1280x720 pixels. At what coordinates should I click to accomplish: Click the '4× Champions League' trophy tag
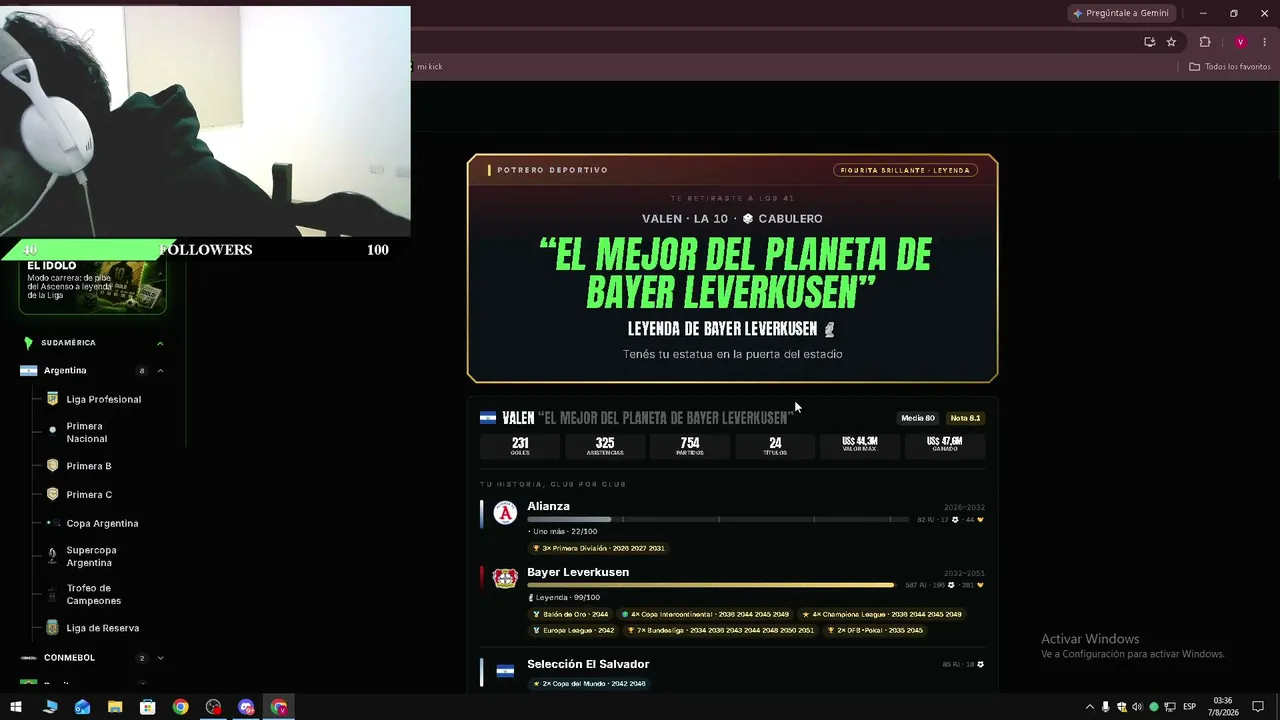(x=882, y=614)
